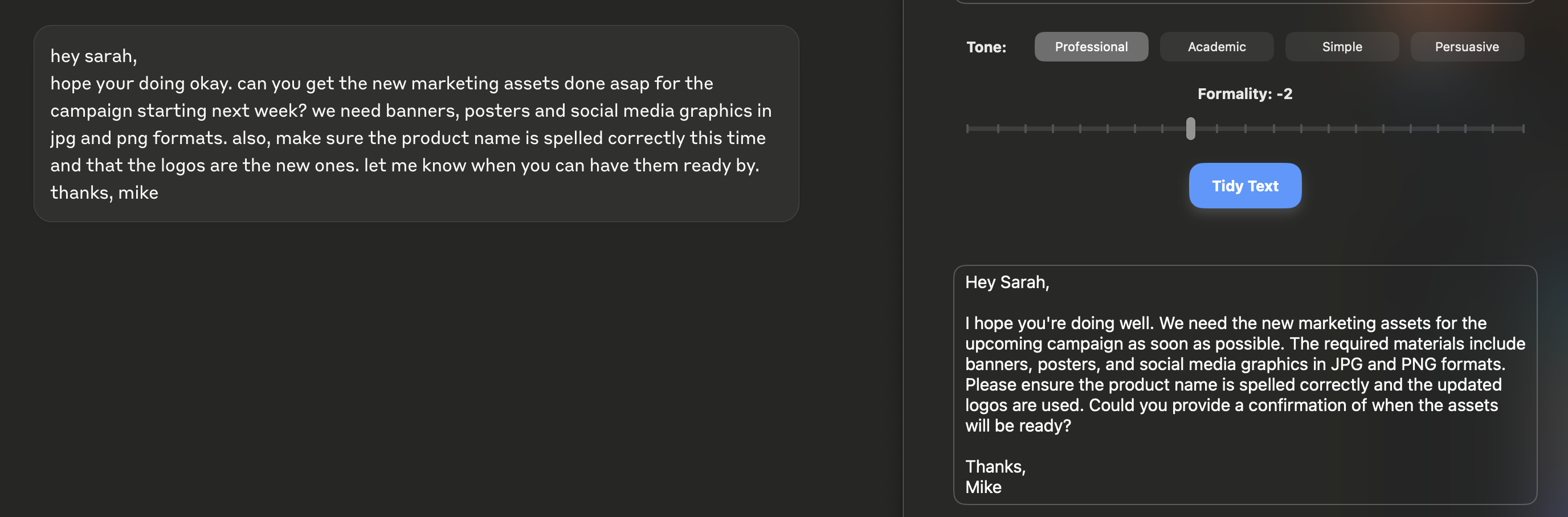Place cursor in the 'hey sarah,' line
Viewport: 1568px width, 517px height.
[94, 56]
